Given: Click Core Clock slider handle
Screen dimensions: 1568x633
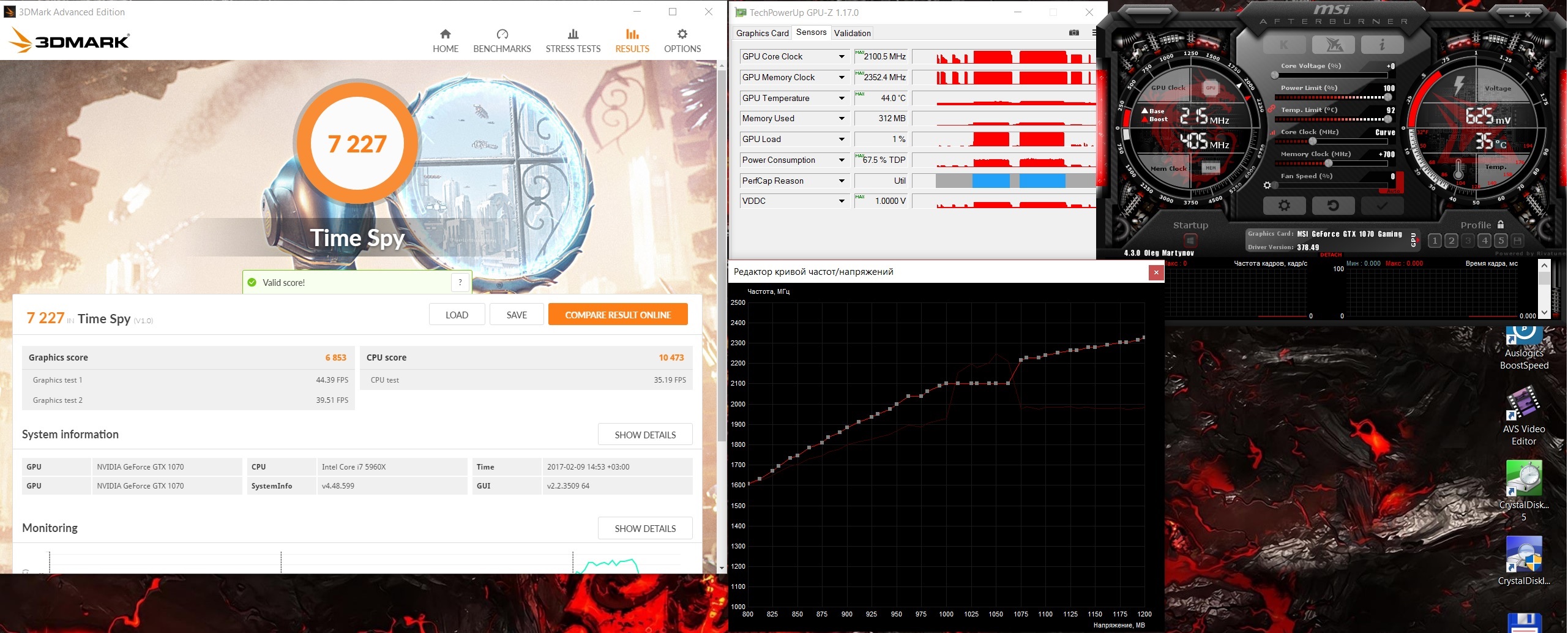Looking at the screenshot, I should (x=1312, y=141).
